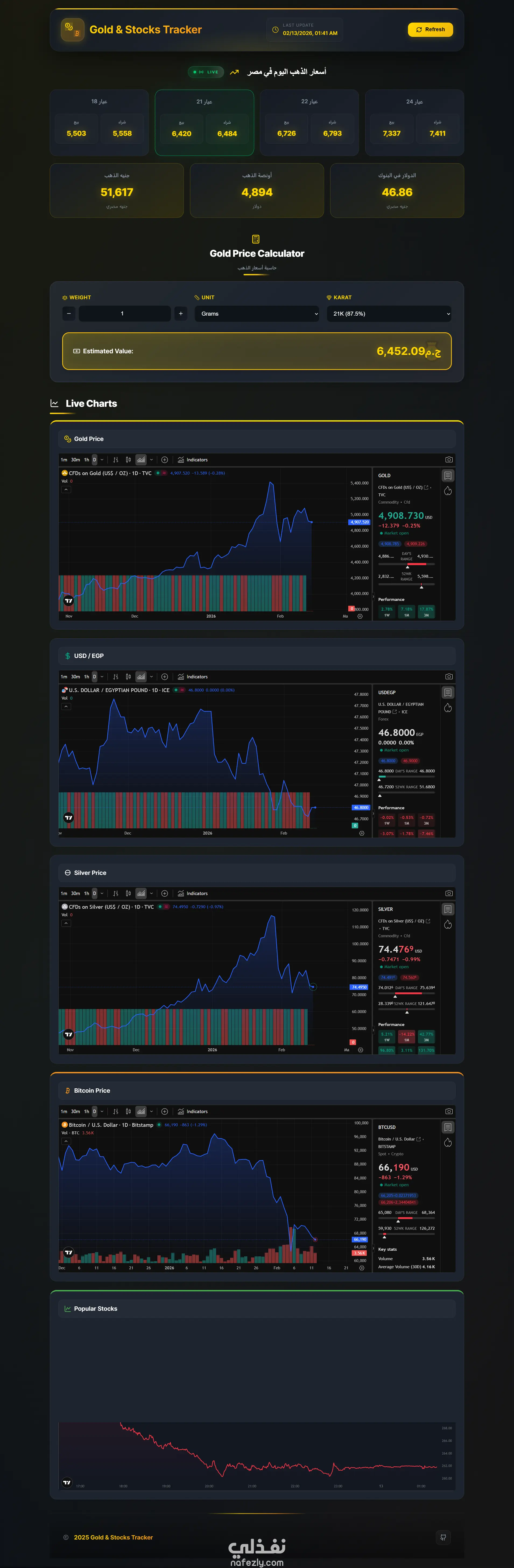Open chart settings gear on Bitcoin chart axis
The width and height of the screenshot is (514, 1568).
(x=361, y=1268)
